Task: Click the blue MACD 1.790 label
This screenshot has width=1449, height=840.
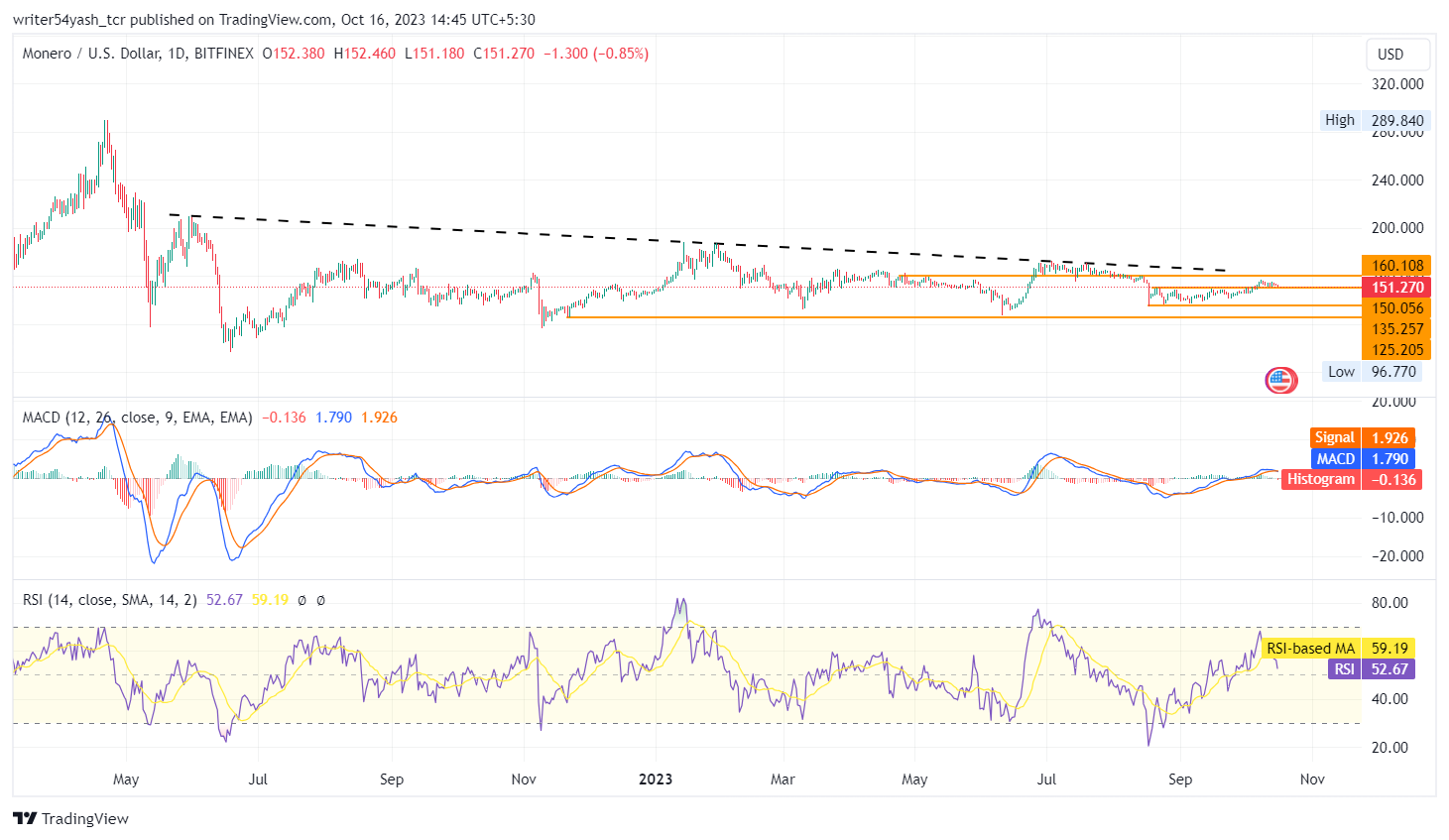Action: [1363, 459]
